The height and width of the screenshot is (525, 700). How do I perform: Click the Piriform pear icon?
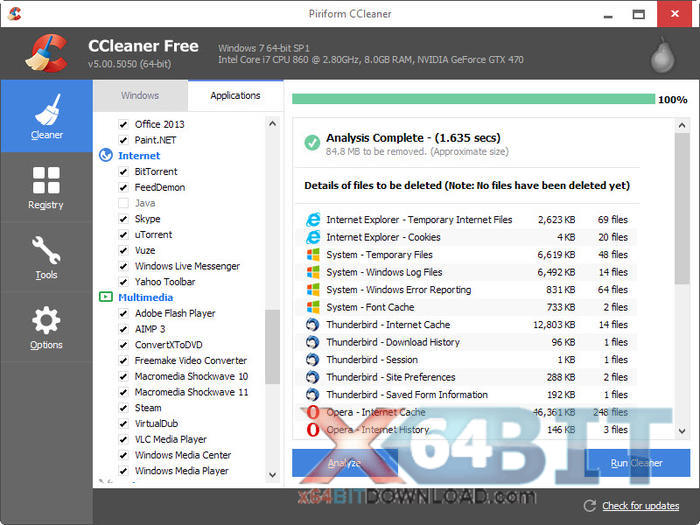662,55
